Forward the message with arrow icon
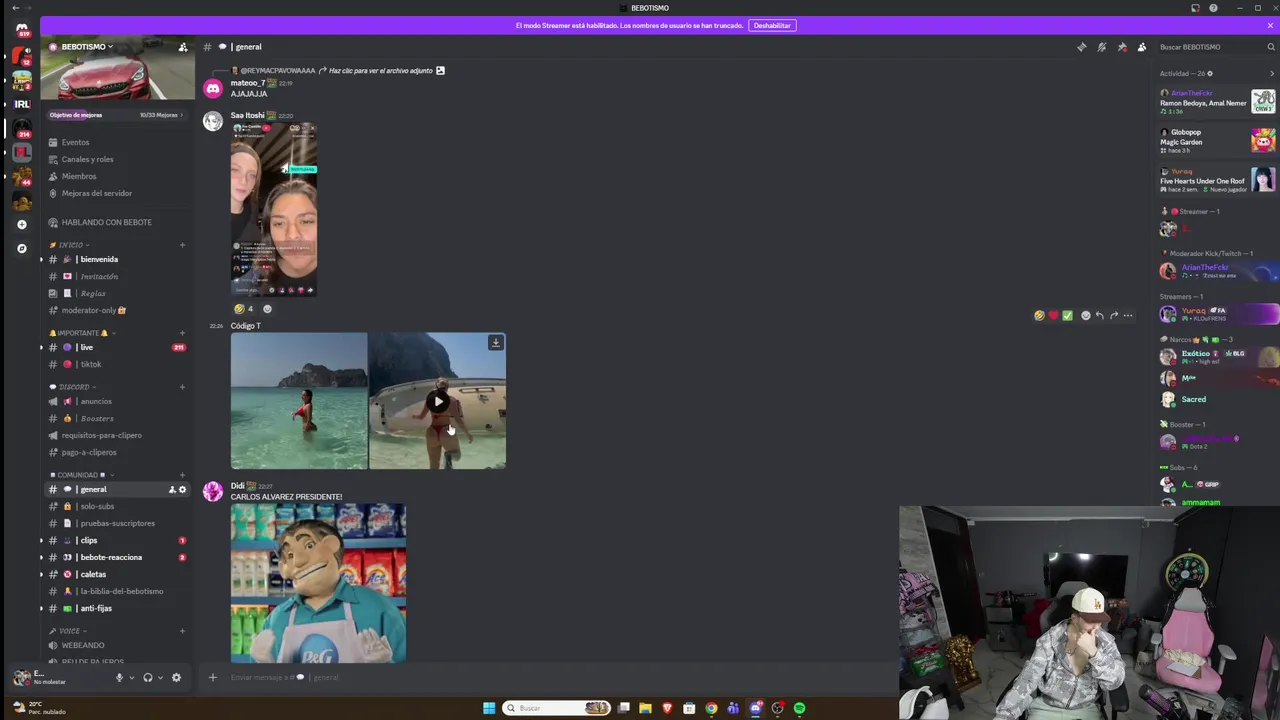The height and width of the screenshot is (720, 1280). (1113, 316)
